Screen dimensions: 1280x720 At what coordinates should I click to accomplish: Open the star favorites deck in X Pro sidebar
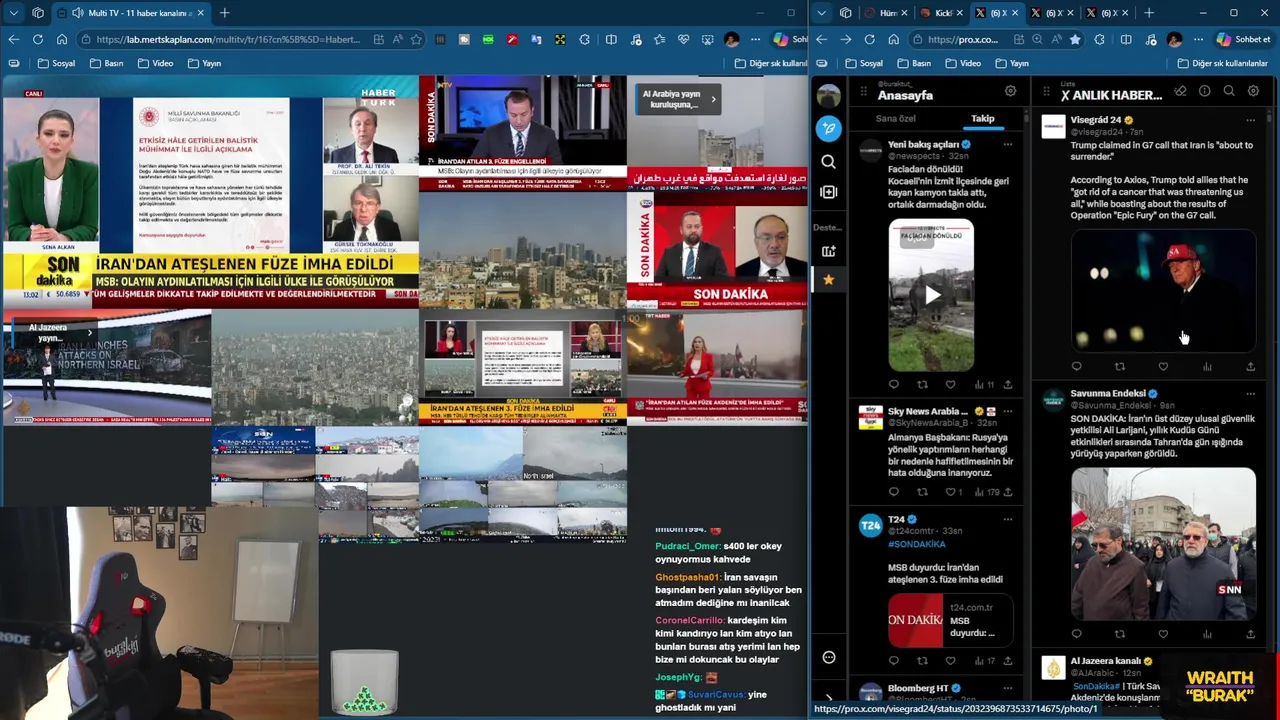point(828,280)
